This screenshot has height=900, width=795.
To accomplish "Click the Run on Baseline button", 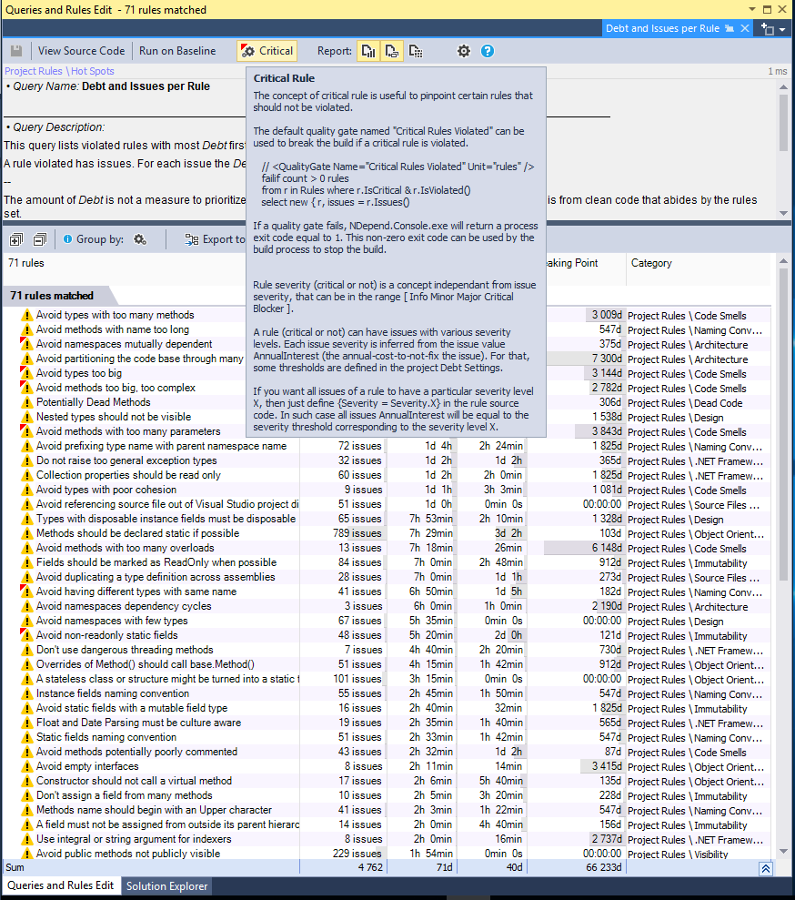I will pyautogui.click(x=177, y=51).
